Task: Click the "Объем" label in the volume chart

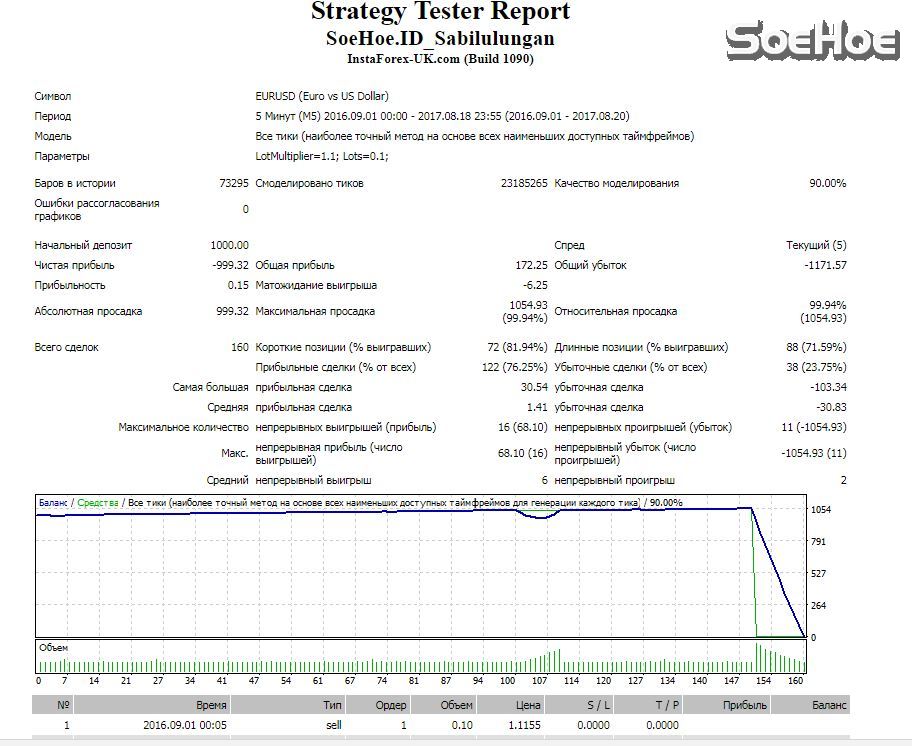Action: (54, 648)
